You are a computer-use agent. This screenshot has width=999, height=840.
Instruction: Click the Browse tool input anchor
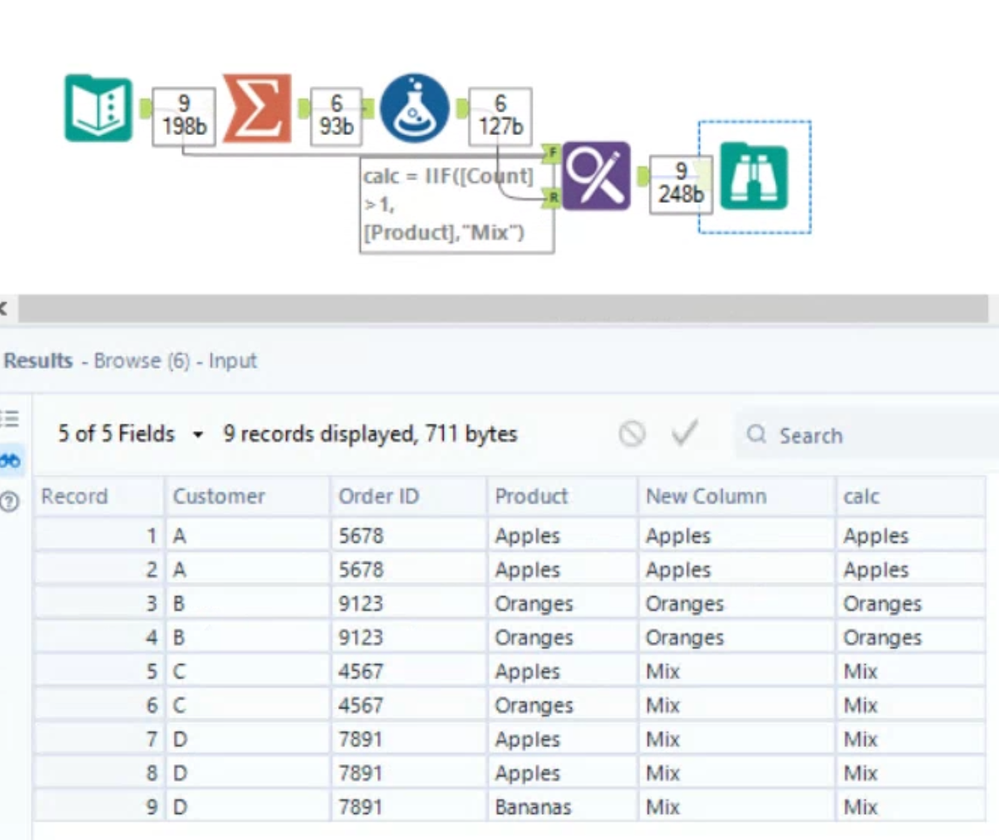(x=705, y=174)
